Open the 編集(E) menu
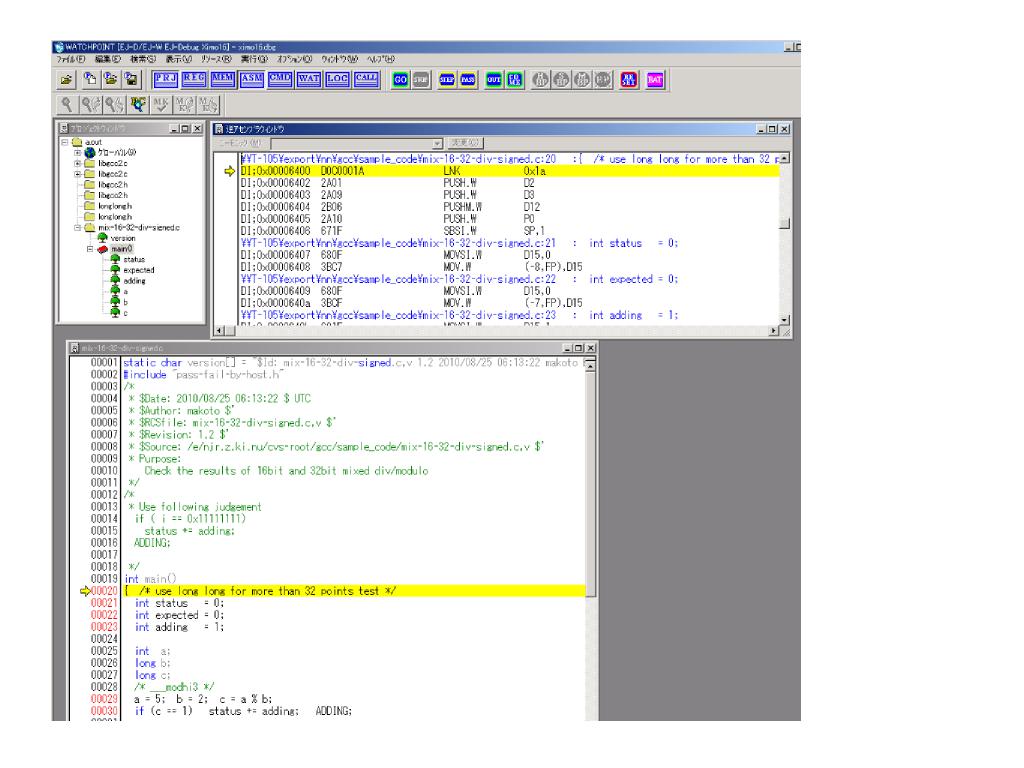The image size is (1024, 768). point(108,59)
